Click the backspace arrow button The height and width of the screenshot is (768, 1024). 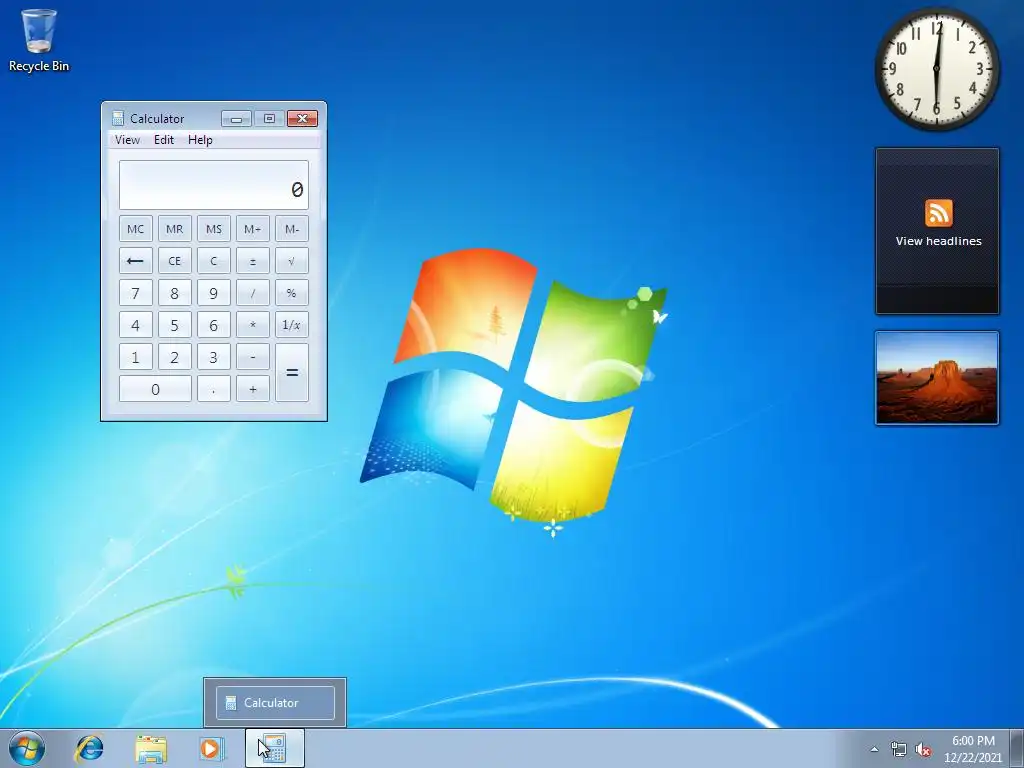pyautogui.click(x=136, y=261)
